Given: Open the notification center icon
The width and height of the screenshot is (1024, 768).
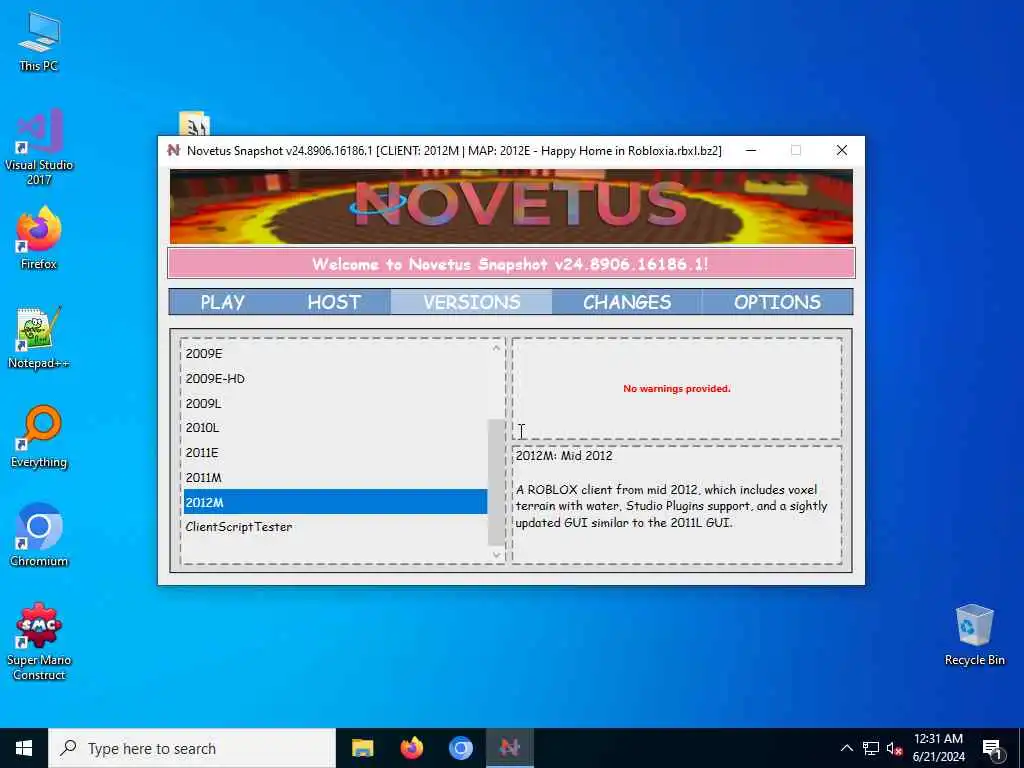Looking at the screenshot, I should 992,748.
